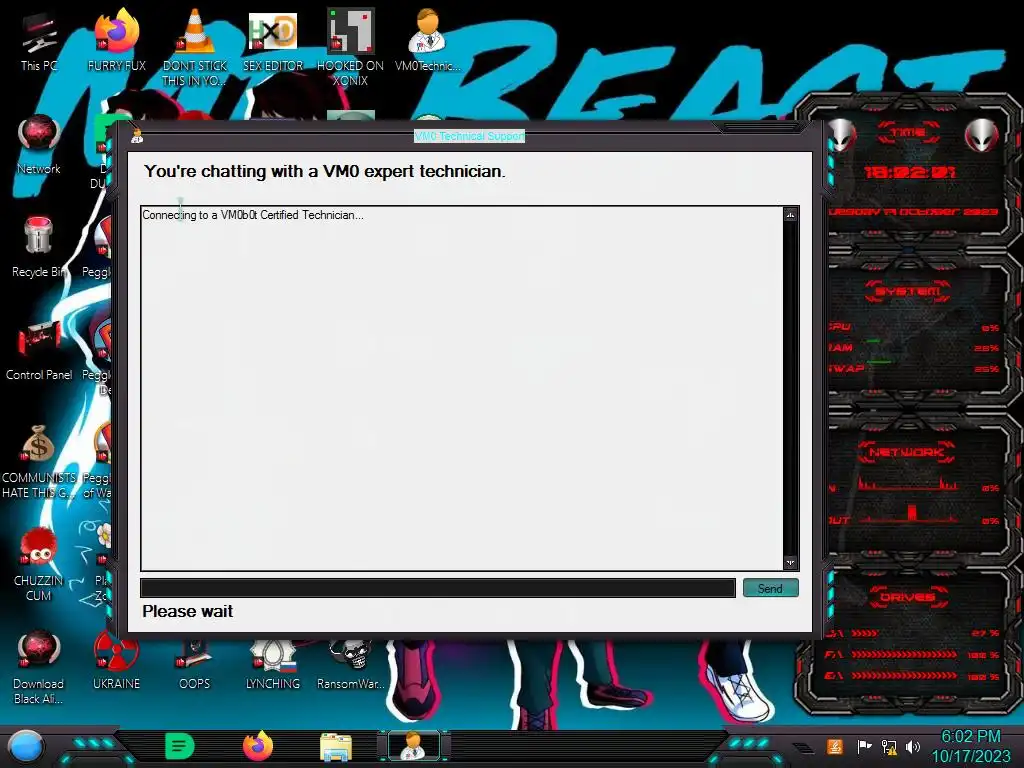
Task: Click the 'Please wait' status text
Action: [187, 611]
